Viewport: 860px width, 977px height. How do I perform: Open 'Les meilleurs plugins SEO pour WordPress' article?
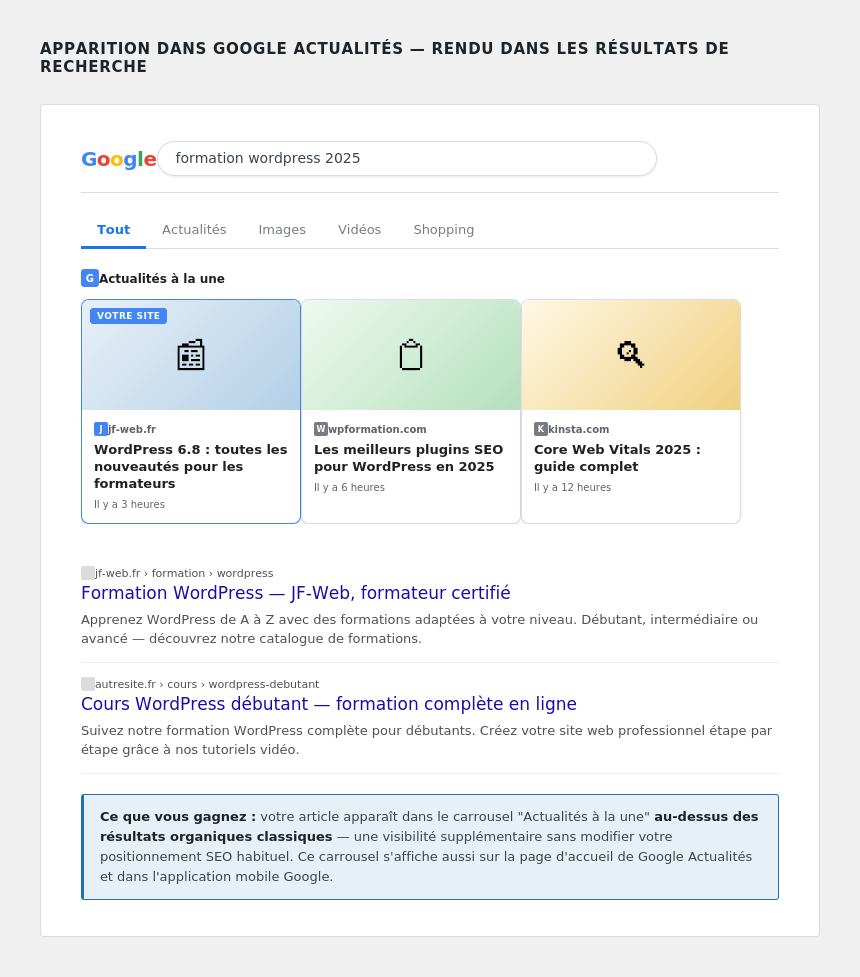pyautogui.click(x=408, y=458)
